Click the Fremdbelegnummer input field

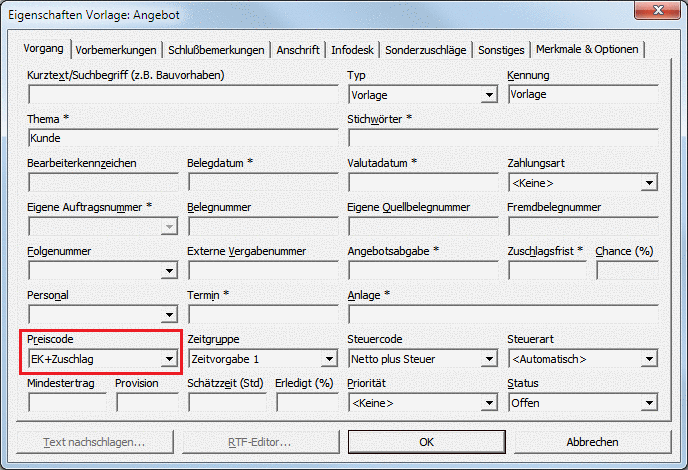583,226
